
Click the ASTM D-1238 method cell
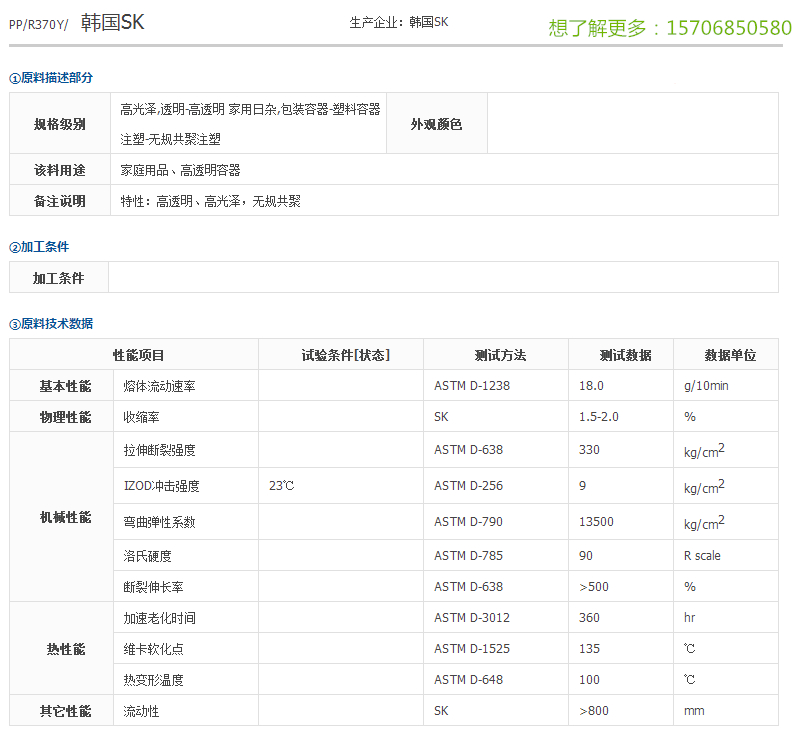(496, 385)
